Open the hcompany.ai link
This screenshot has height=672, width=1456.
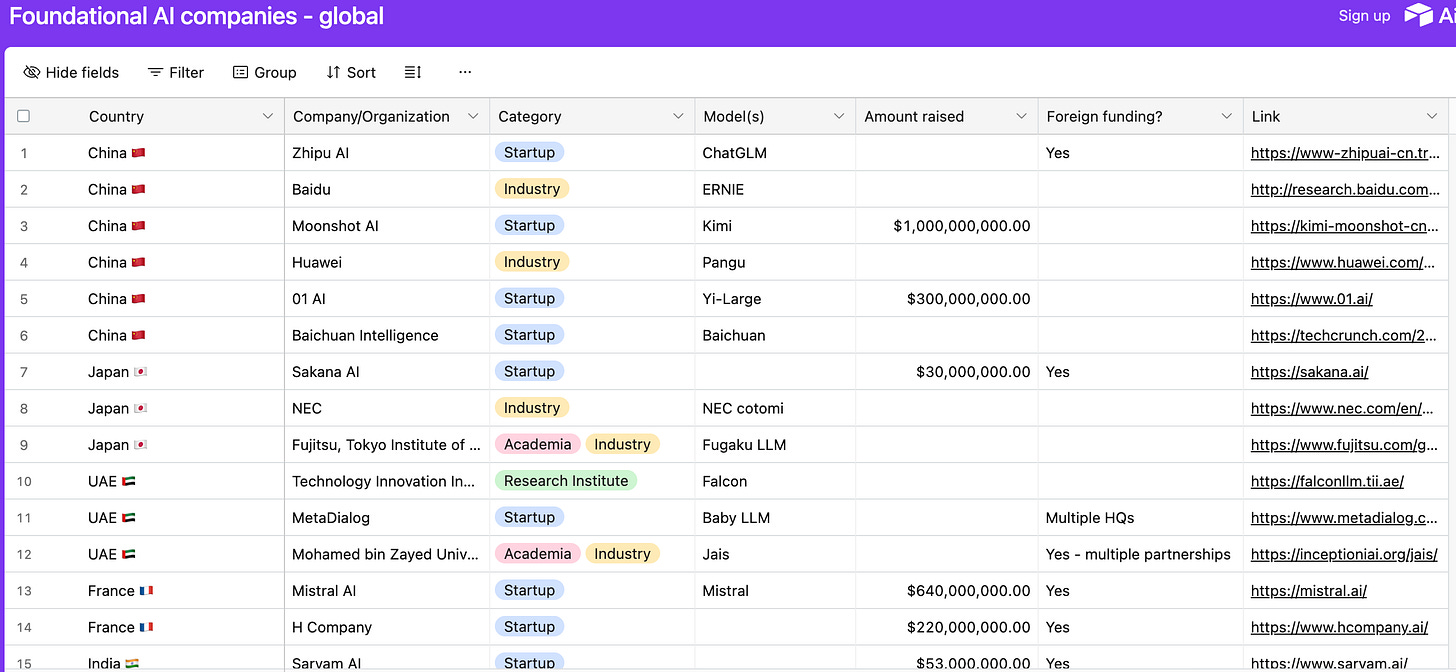tap(1339, 627)
